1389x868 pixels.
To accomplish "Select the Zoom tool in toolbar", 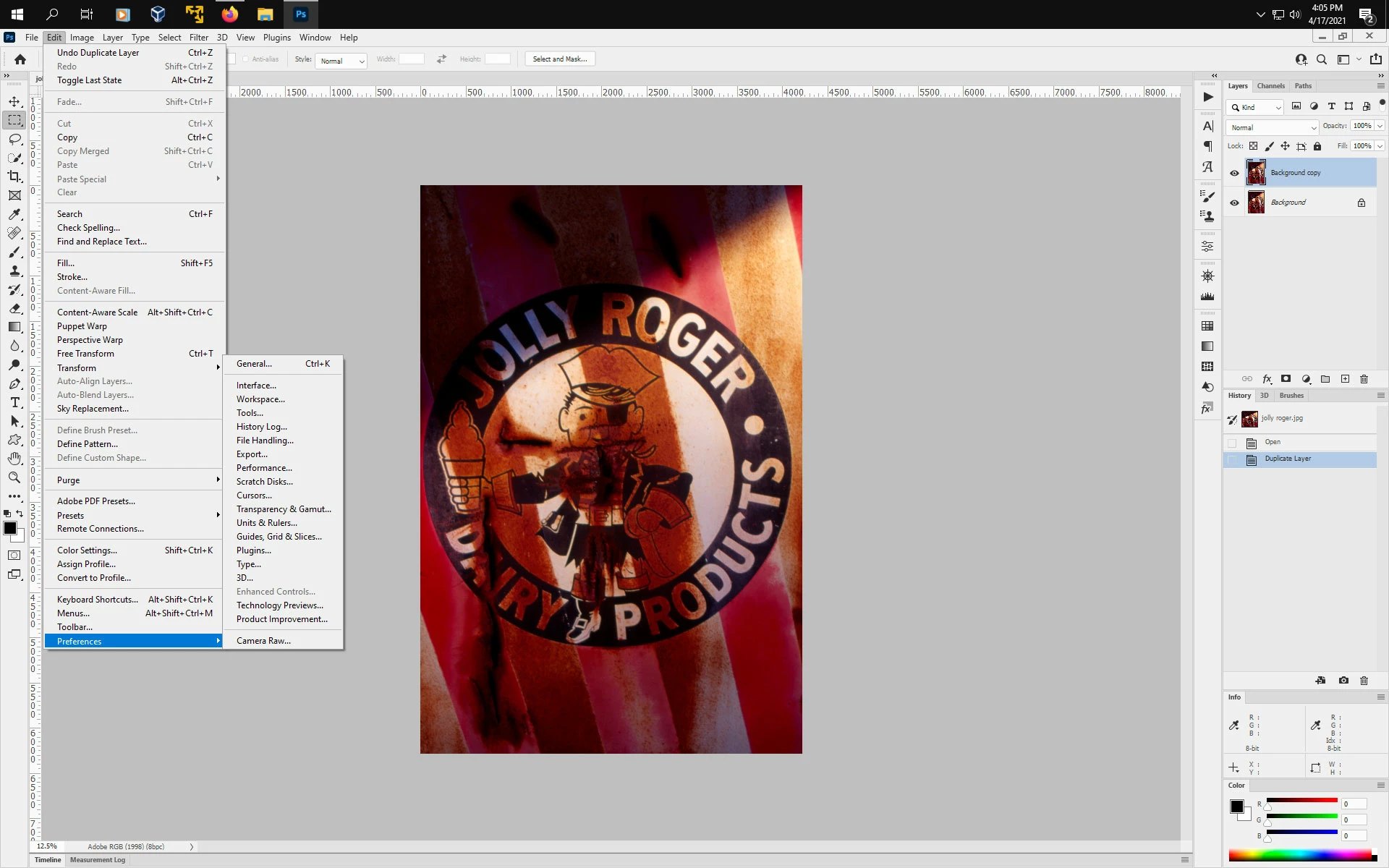I will (14, 477).
